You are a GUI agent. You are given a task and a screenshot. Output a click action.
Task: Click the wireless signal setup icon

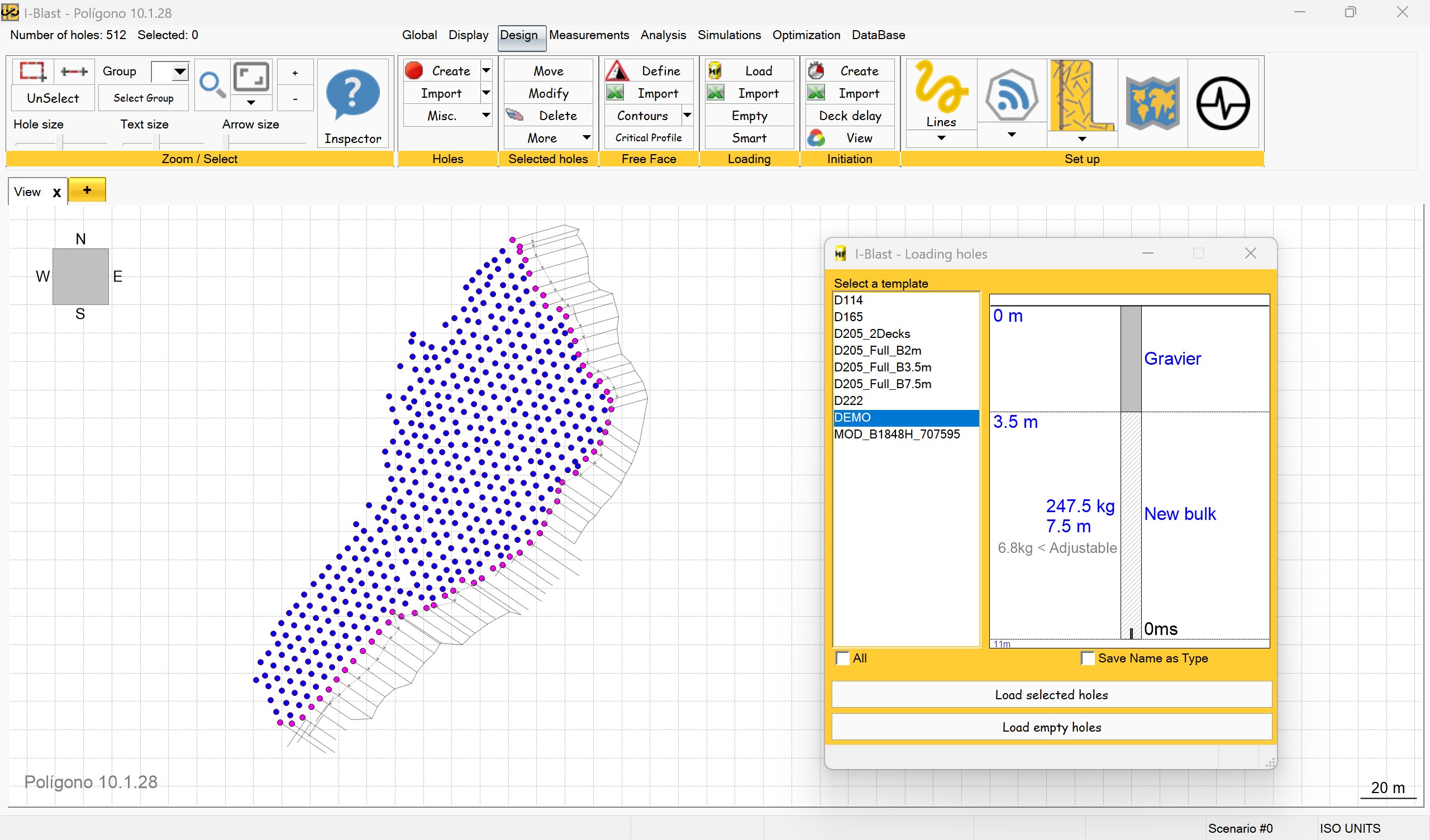(x=1011, y=96)
